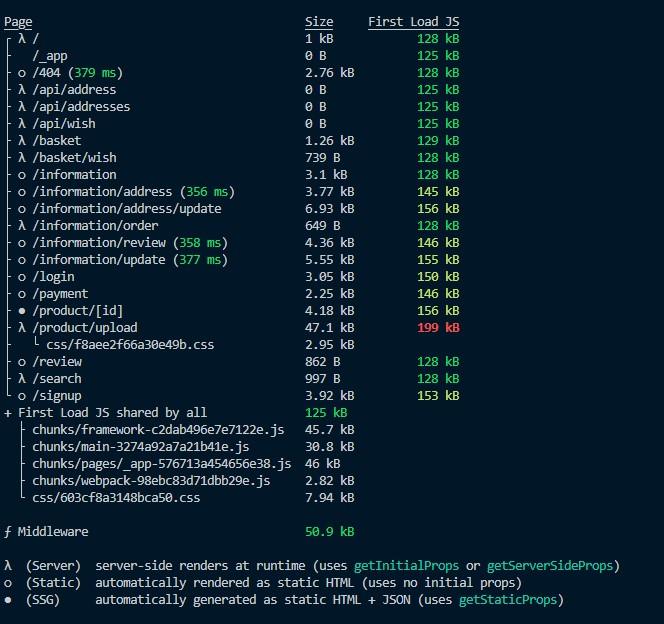Image resolution: width=664 pixels, height=624 pixels.
Task: Click the "45.7 kB" framework chunk size
Action: pos(329,430)
